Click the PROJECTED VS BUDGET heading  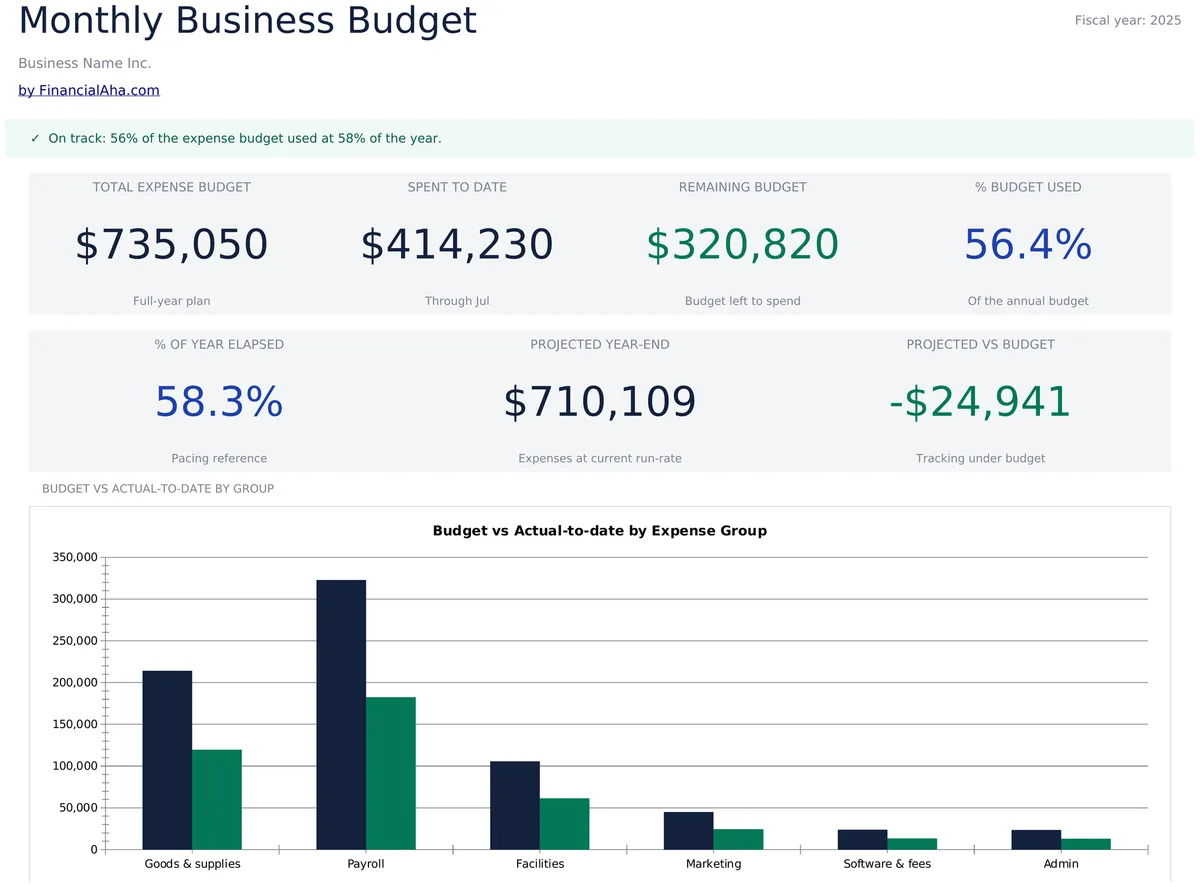pos(980,344)
